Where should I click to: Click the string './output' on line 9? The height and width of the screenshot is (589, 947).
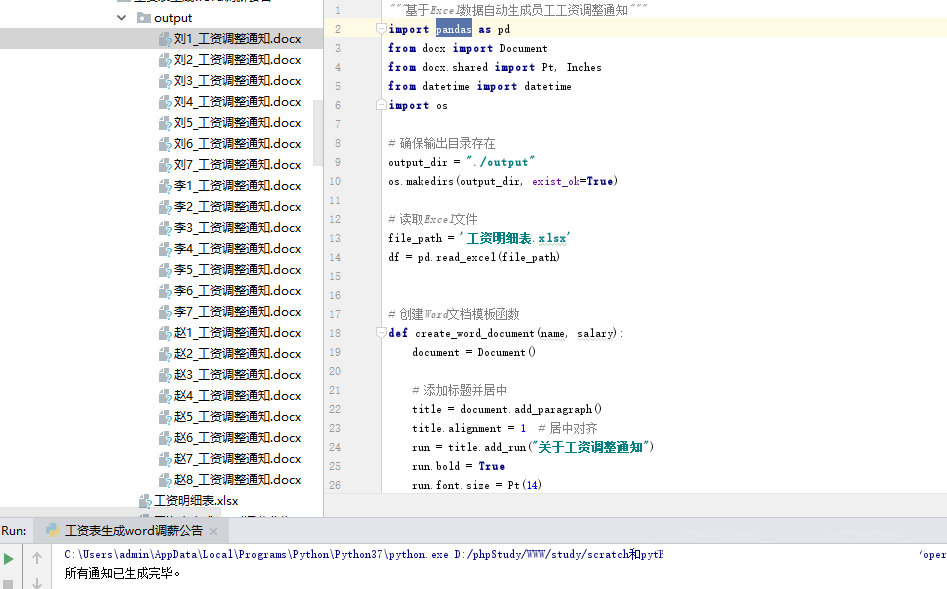tap(500, 162)
